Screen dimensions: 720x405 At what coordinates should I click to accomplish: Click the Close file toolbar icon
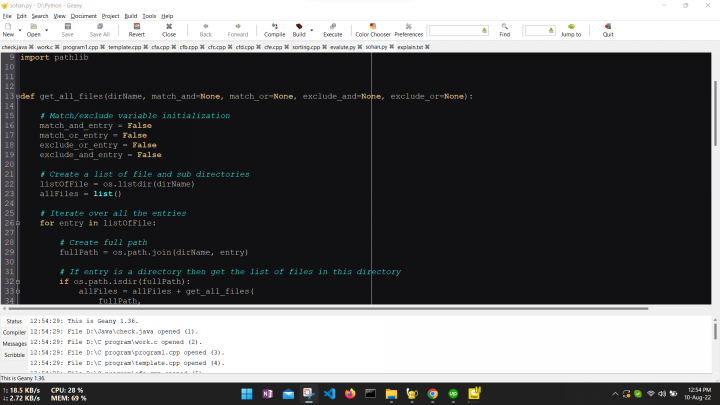click(x=169, y=30)
